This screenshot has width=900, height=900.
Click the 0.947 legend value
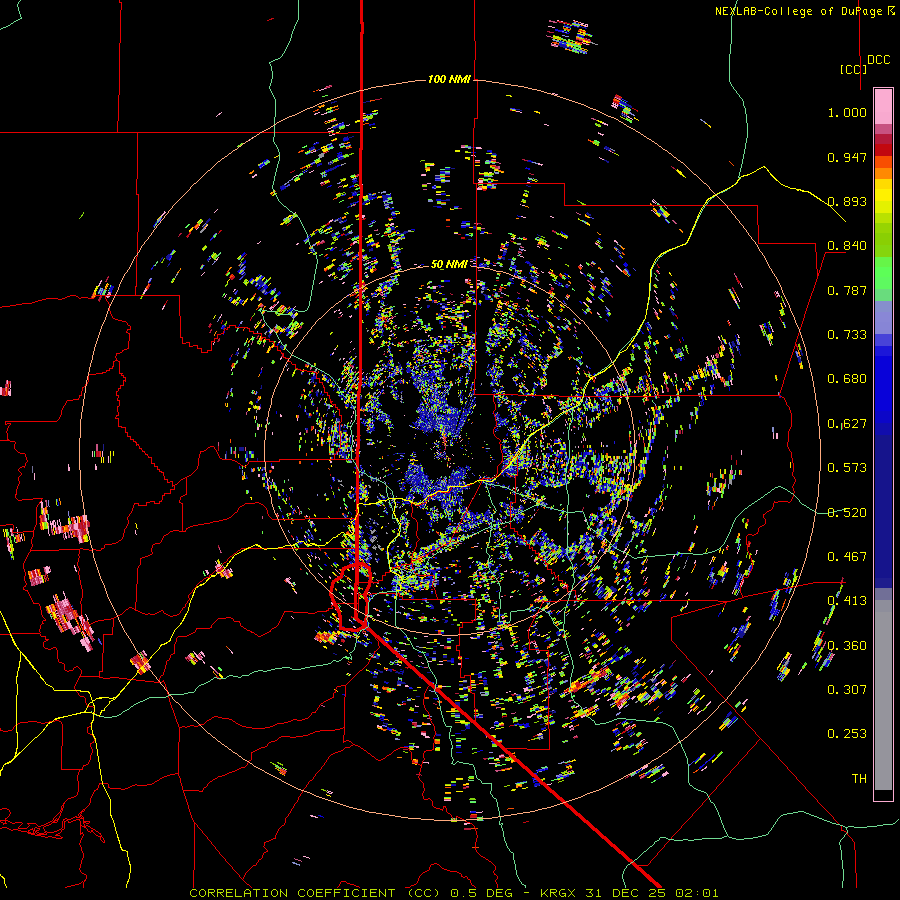[x=847, y=157]
